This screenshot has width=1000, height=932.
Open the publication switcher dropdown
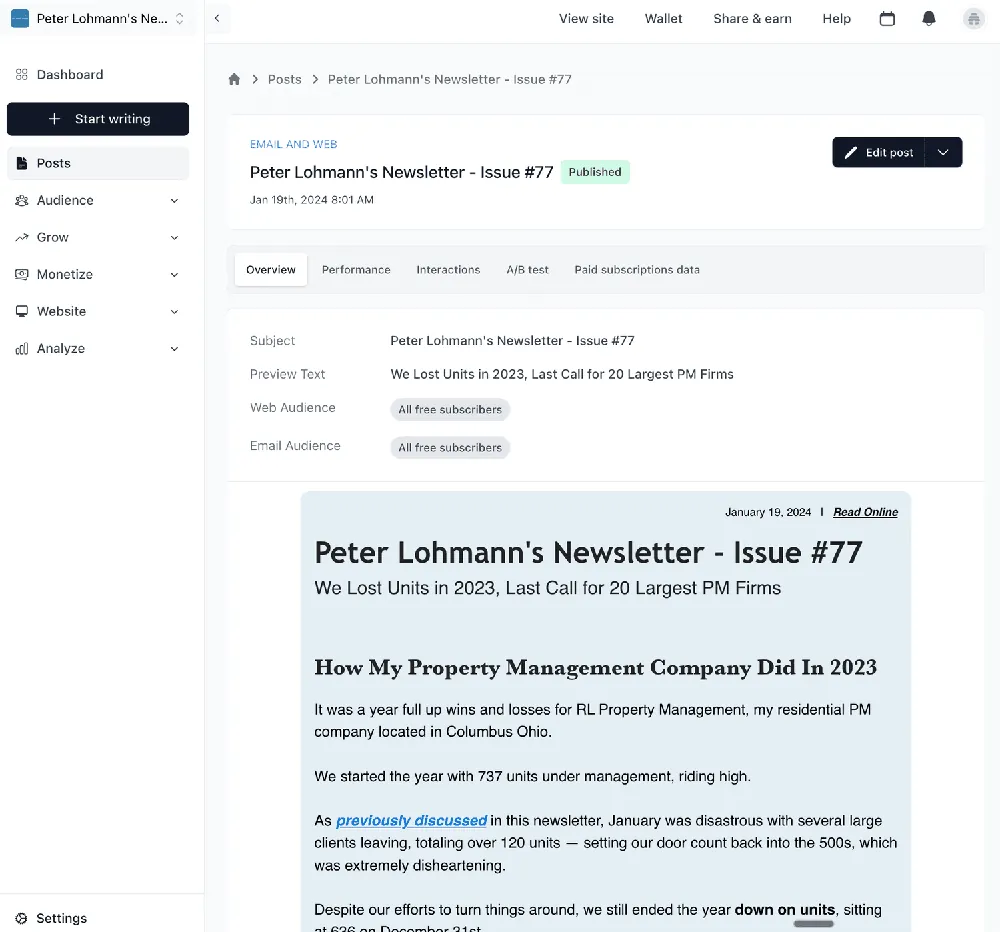point(179,18)
